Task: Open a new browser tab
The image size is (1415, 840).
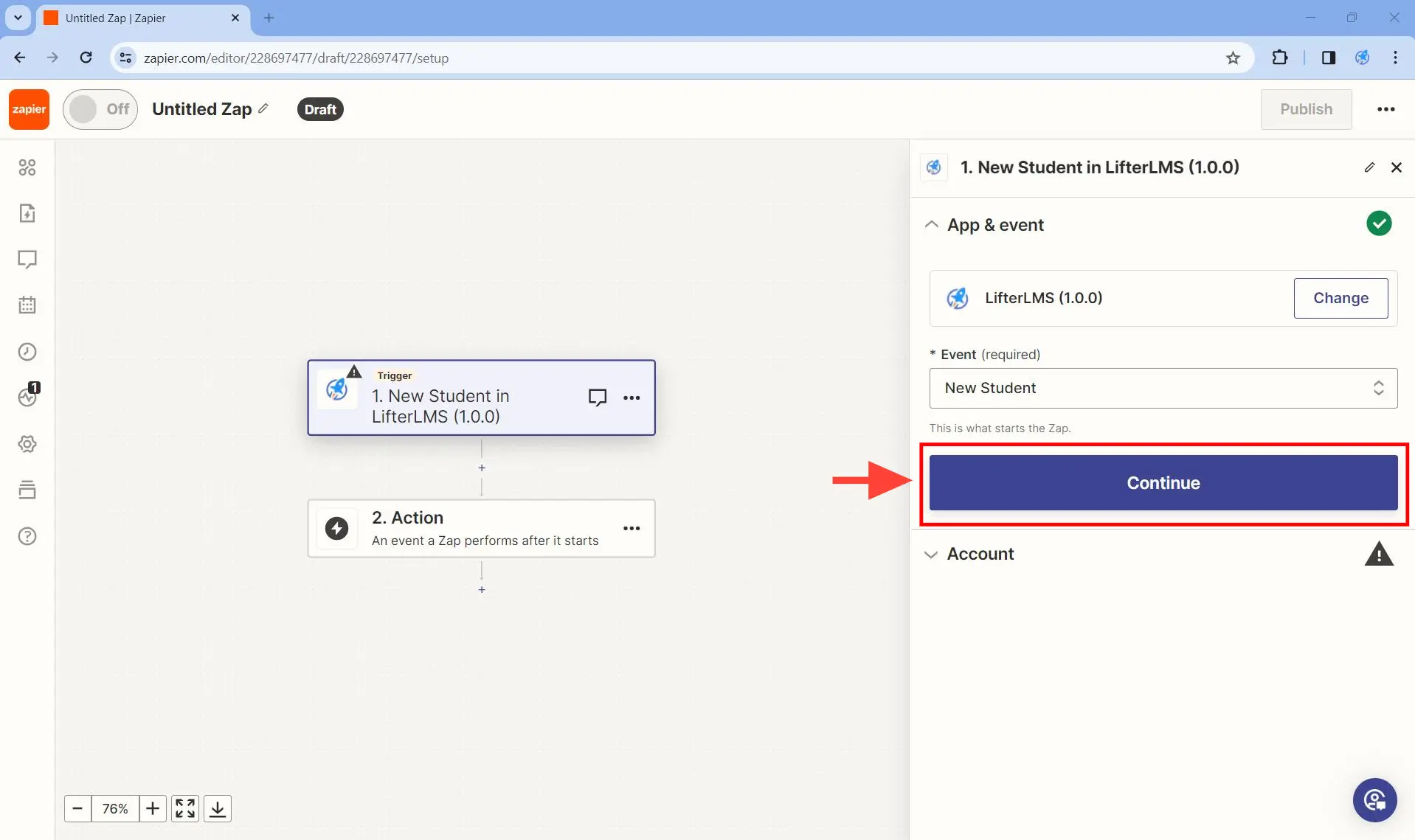Action: [x=269, y=18]
